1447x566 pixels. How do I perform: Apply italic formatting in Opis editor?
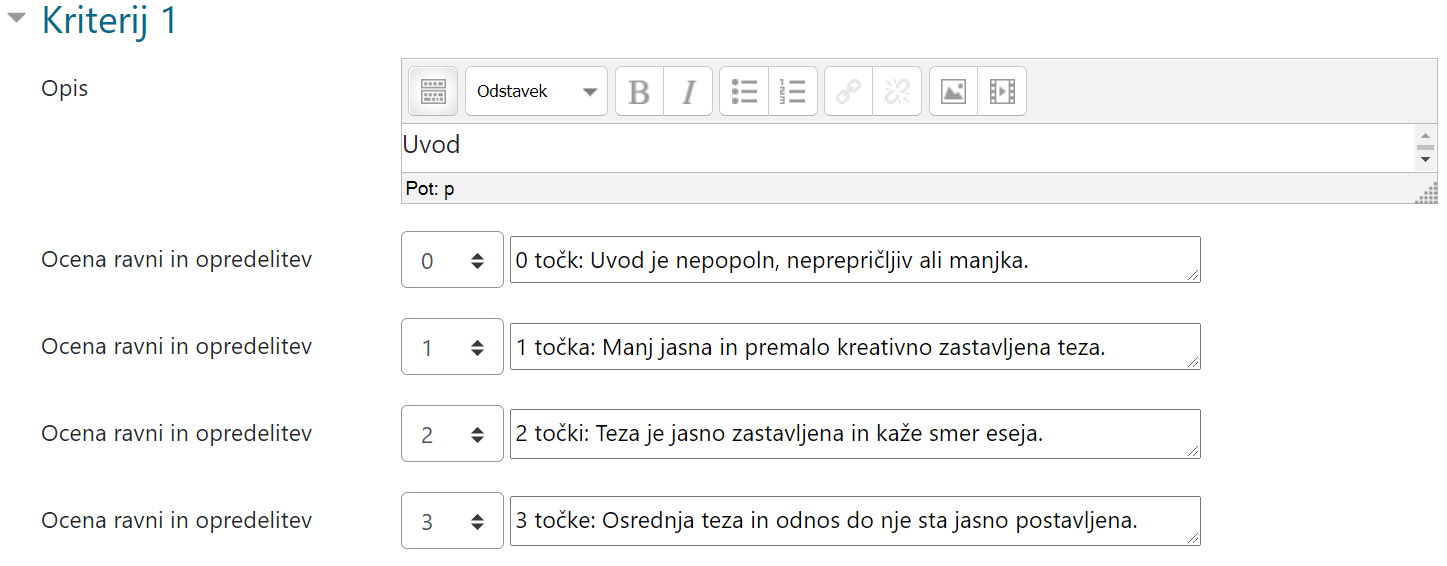point(688,92)
